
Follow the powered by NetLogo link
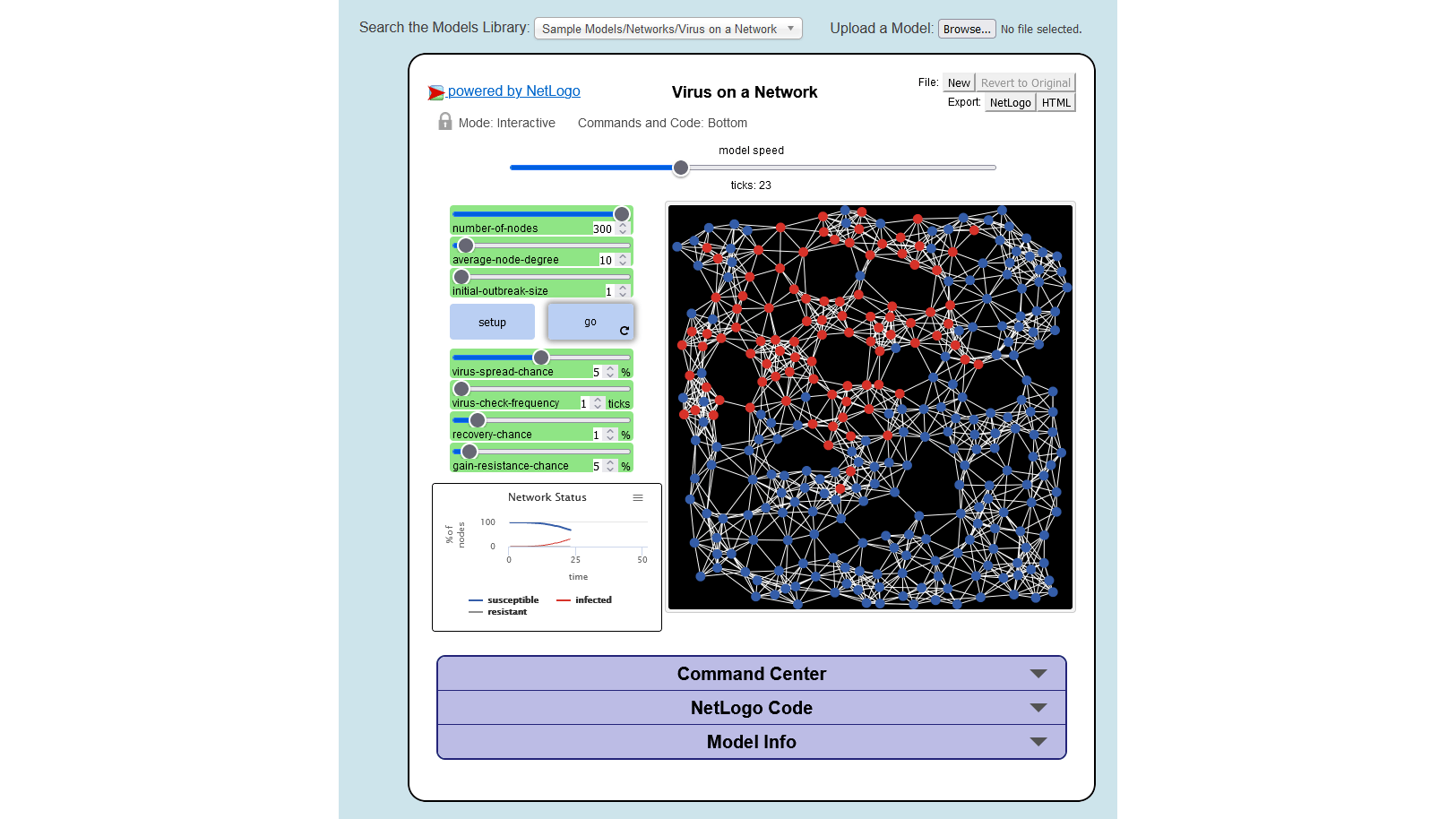[514, 91]
